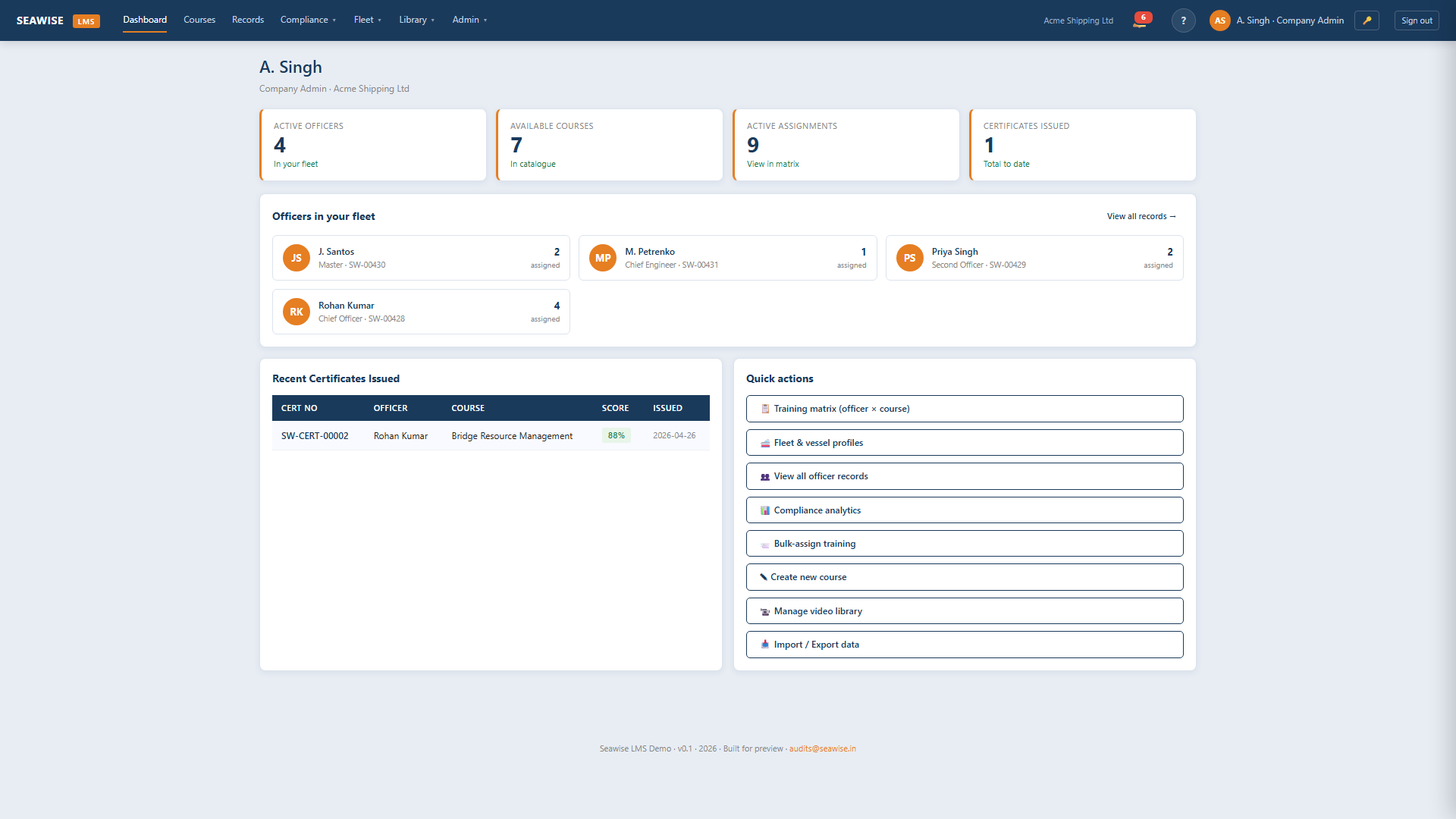Open notifications bell with 6 badge

tap(1142, 20)
